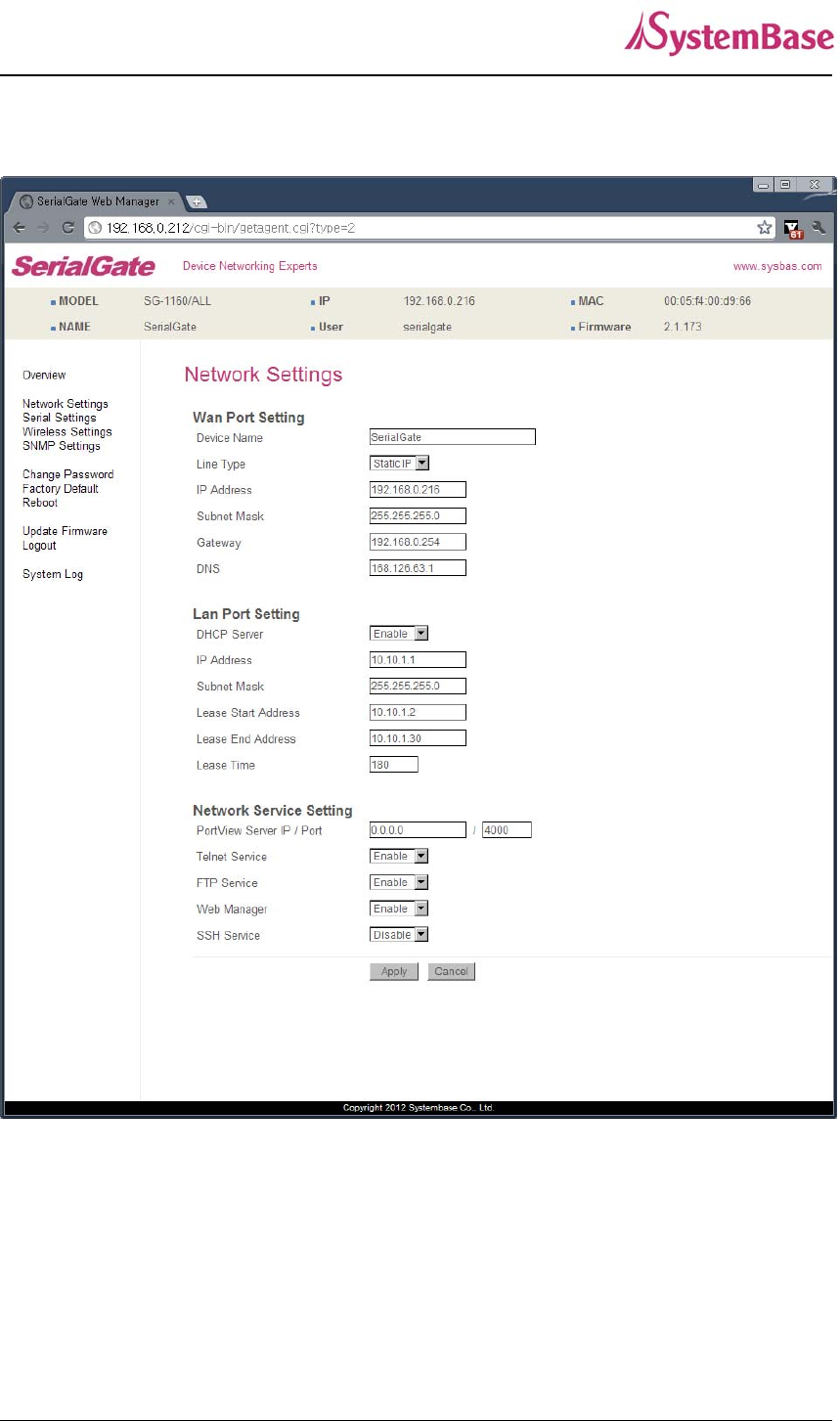
Task: Click the Lan Port Setting heading
Action: click(246, 614)
